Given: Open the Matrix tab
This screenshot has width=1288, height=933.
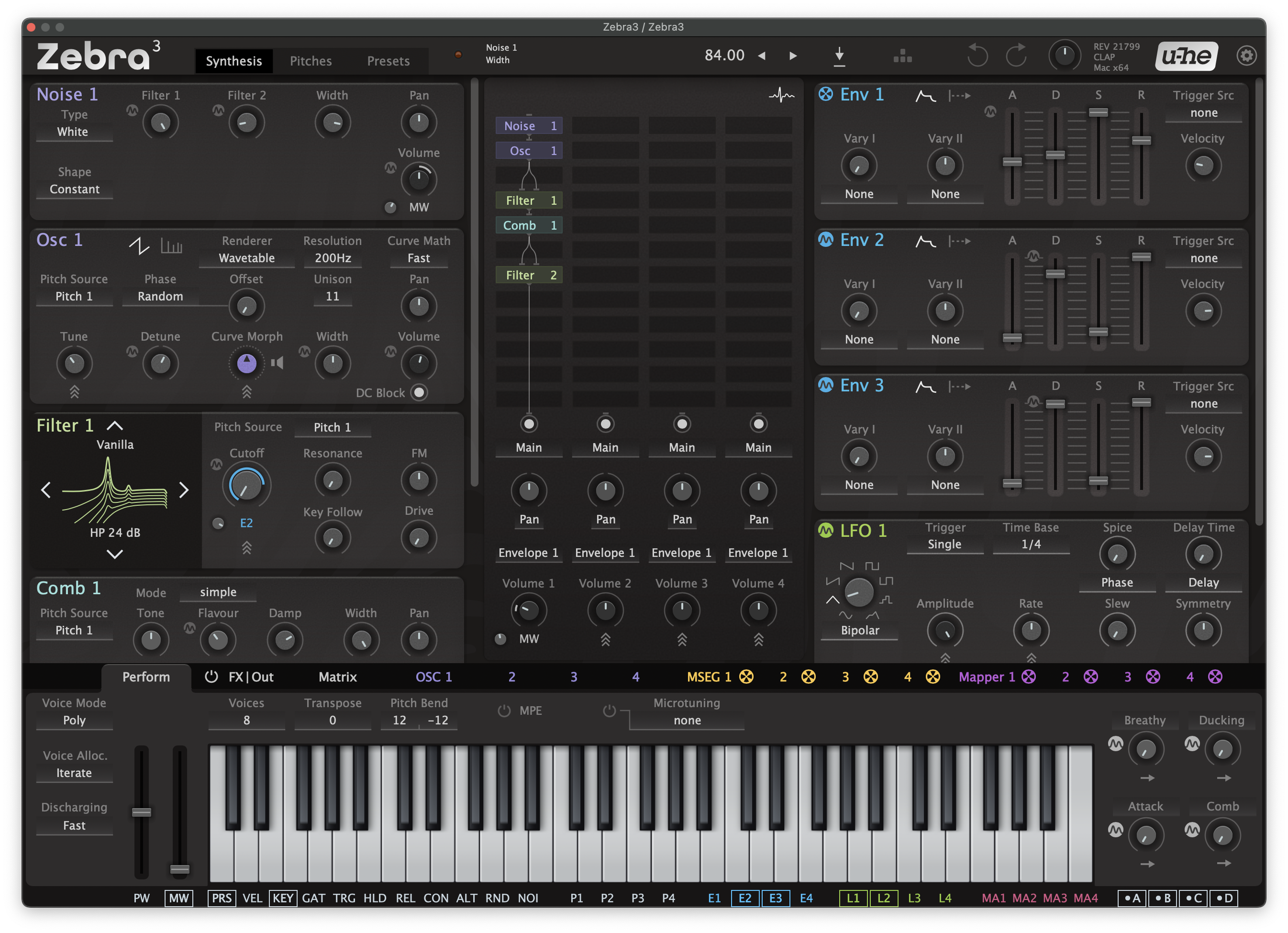Looking at the screenshot, I should click(x=337, y=677).
